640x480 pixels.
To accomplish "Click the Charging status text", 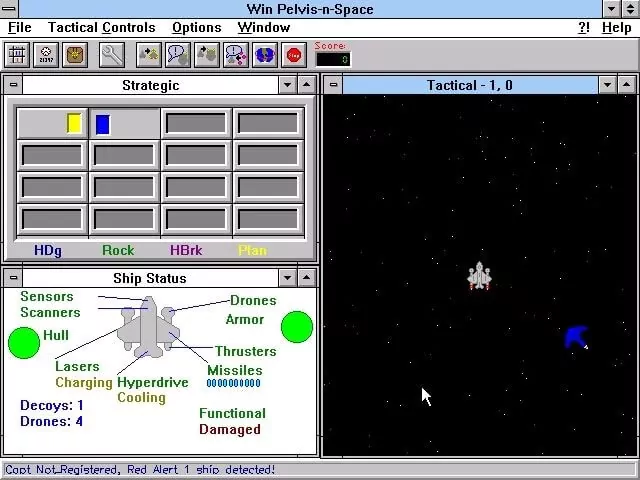I will tap(84, 382).
